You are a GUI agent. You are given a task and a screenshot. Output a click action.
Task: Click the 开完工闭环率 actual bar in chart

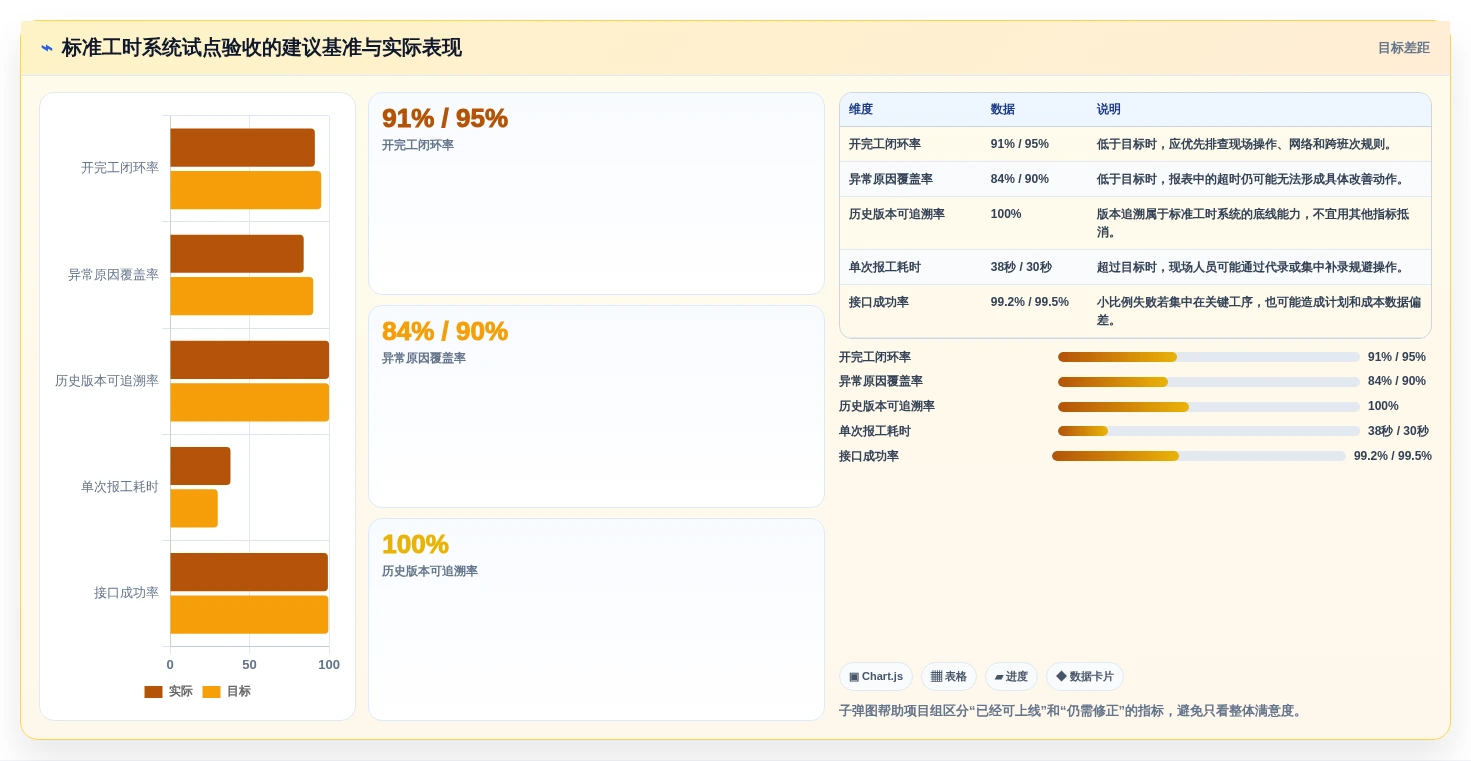coord(242,148)
